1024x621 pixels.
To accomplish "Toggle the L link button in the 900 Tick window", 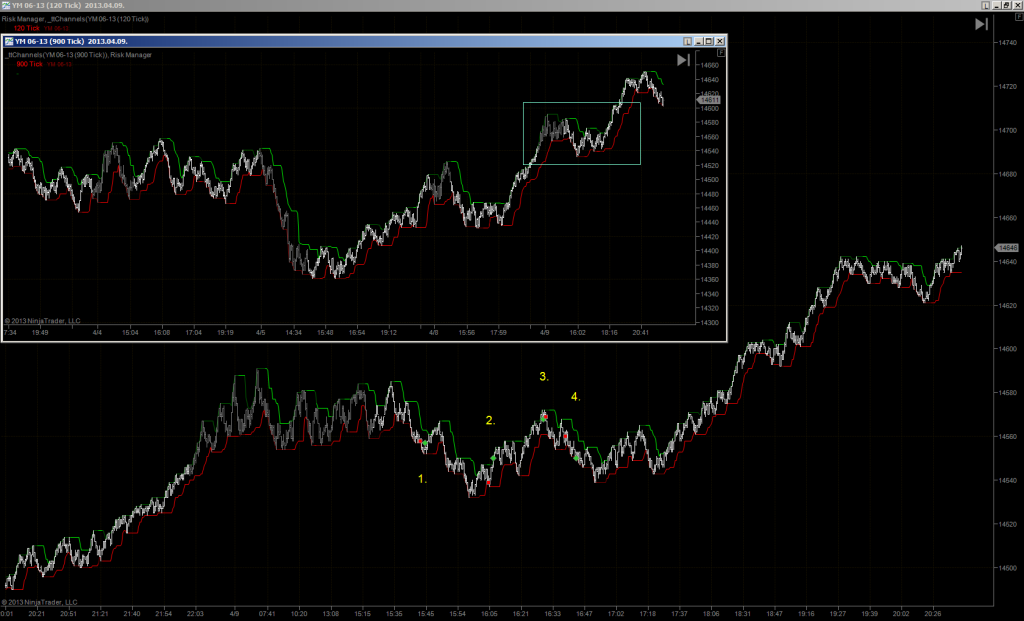I will pyautogui.click(x=687, y=41).
